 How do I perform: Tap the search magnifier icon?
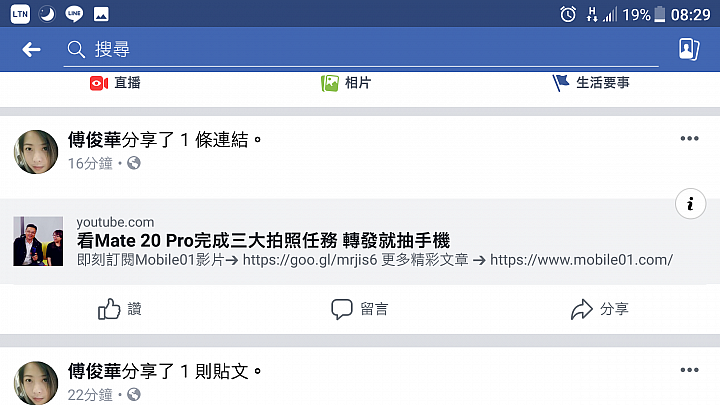click(76, 49)
